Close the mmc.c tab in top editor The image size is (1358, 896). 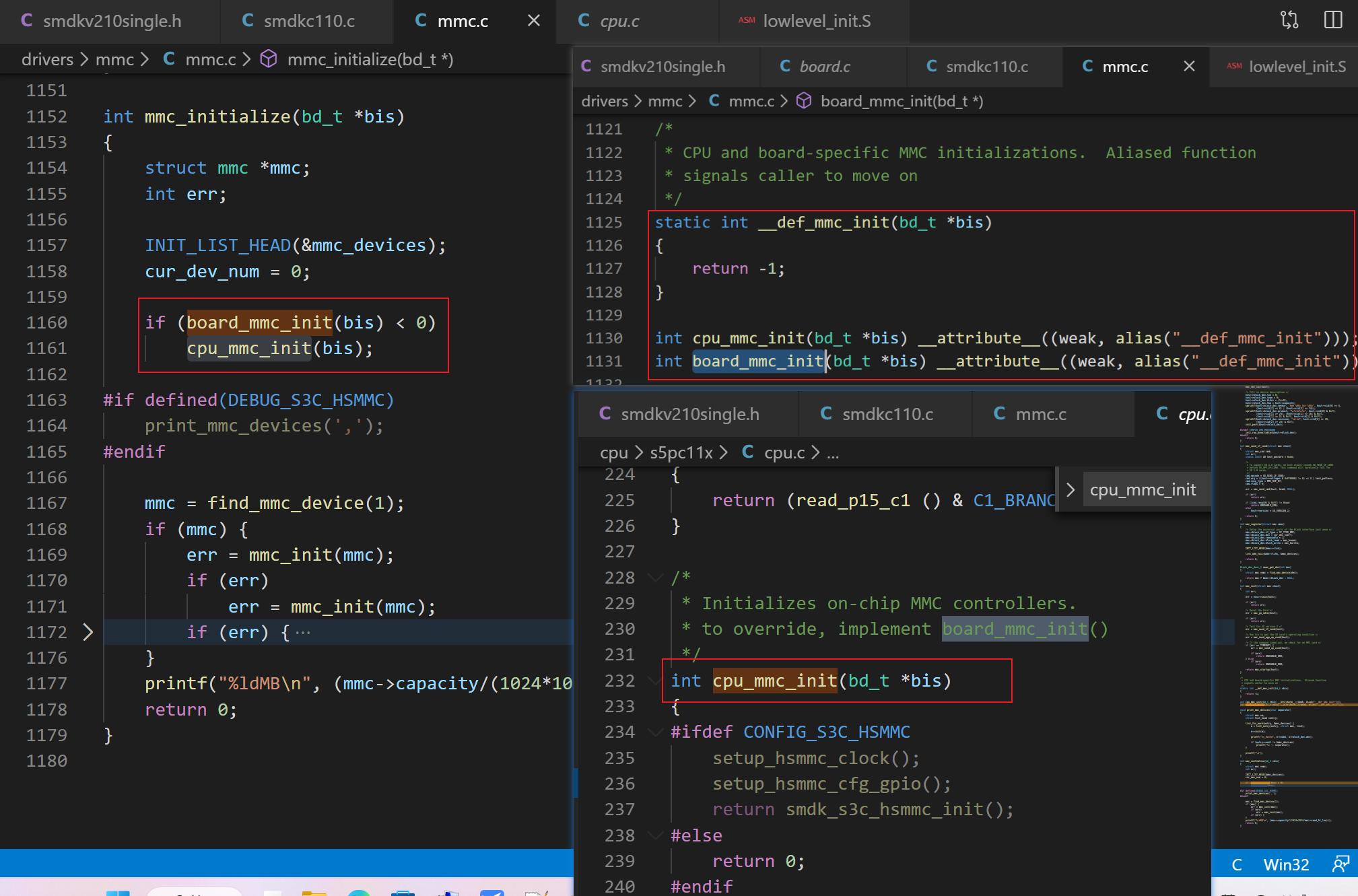(x=533, y=21)
